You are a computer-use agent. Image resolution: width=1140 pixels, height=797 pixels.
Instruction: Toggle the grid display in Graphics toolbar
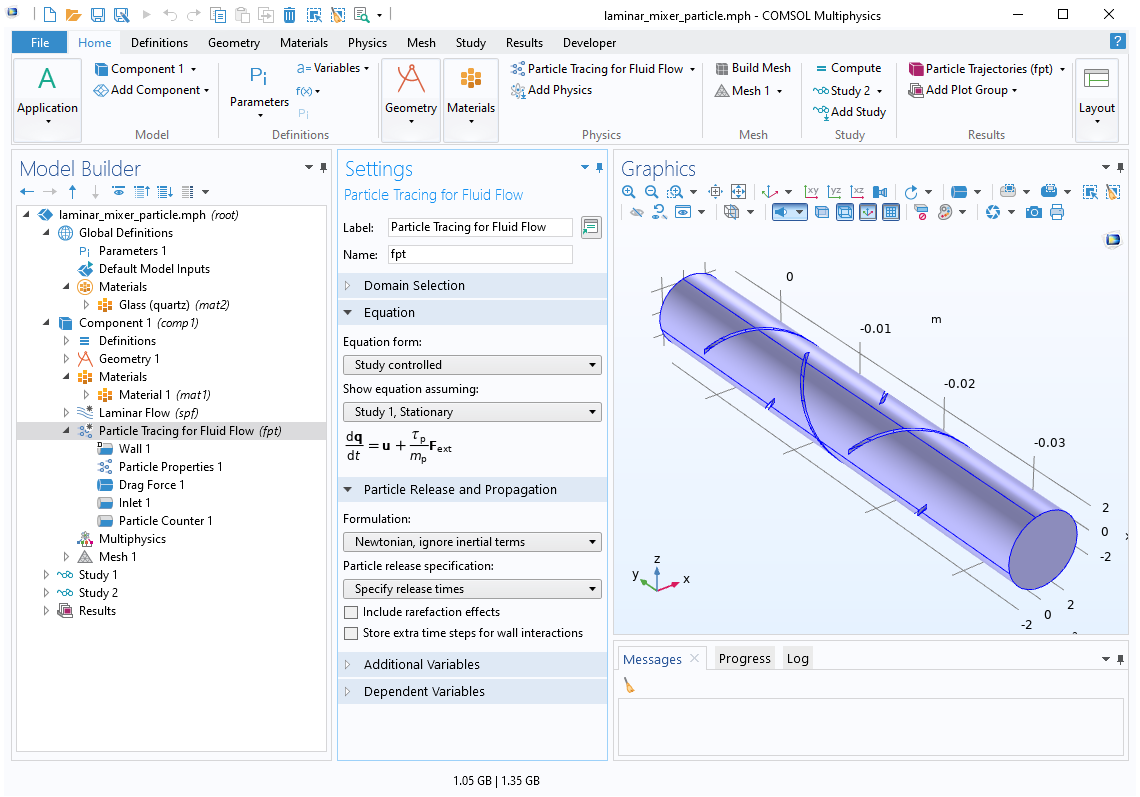coord(891,212)
